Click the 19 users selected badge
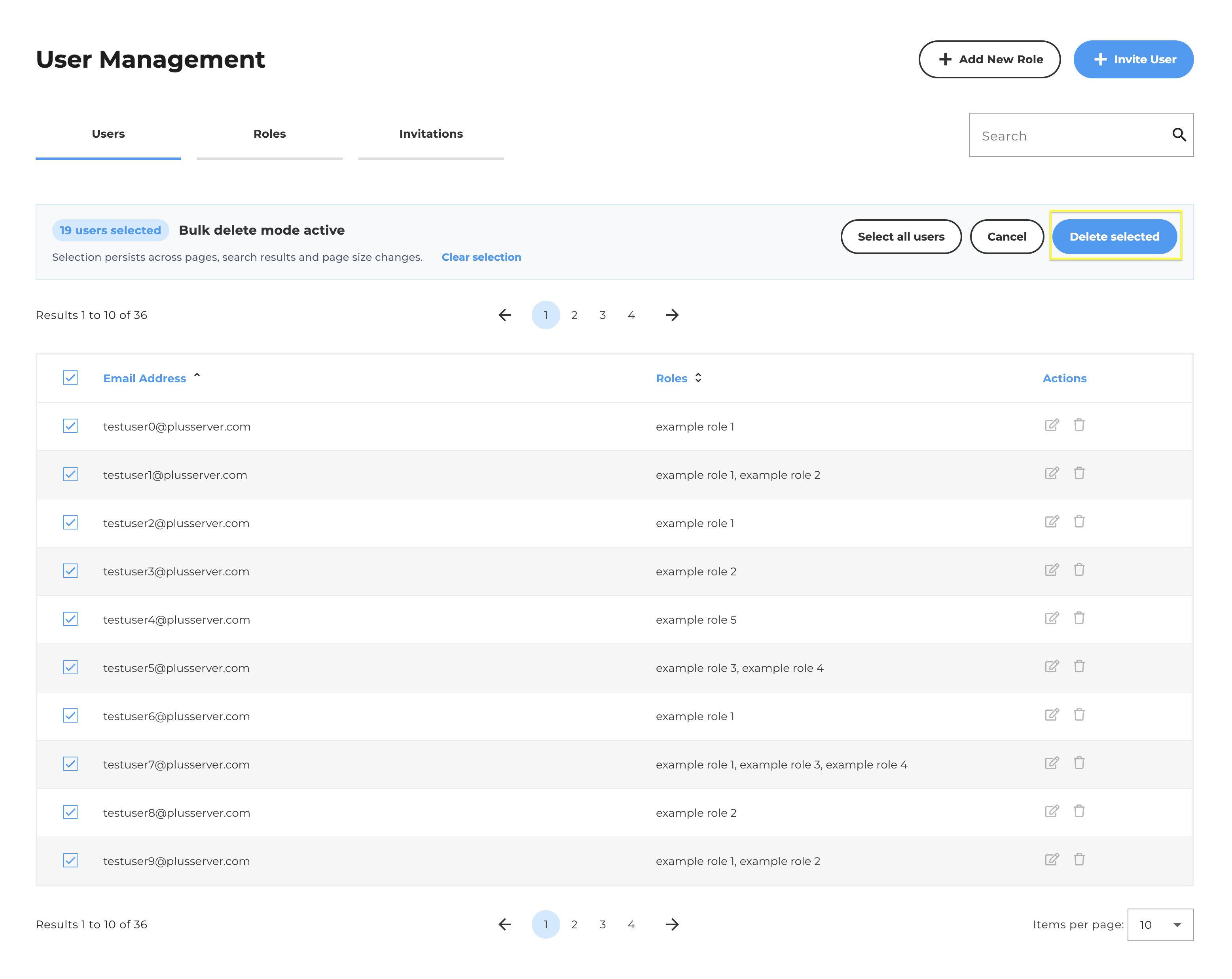1232x979 pixels. tap(110, 230)
